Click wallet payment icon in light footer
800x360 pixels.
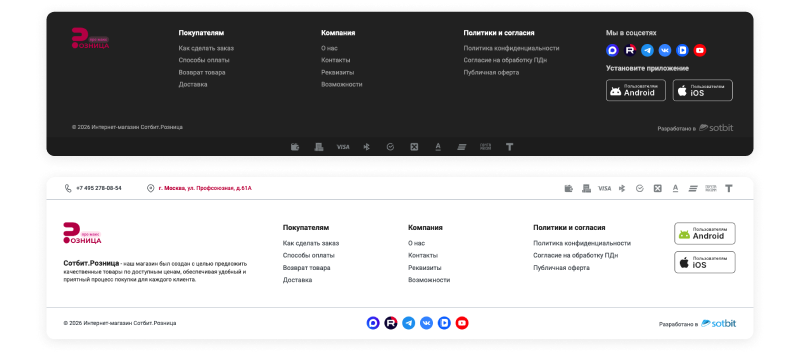point(569,189)
